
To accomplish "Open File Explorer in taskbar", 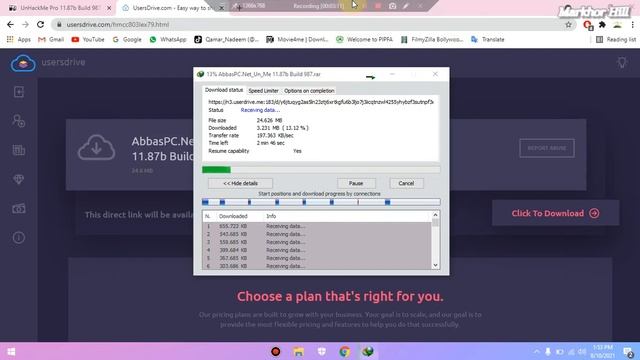I will point(298,351).
